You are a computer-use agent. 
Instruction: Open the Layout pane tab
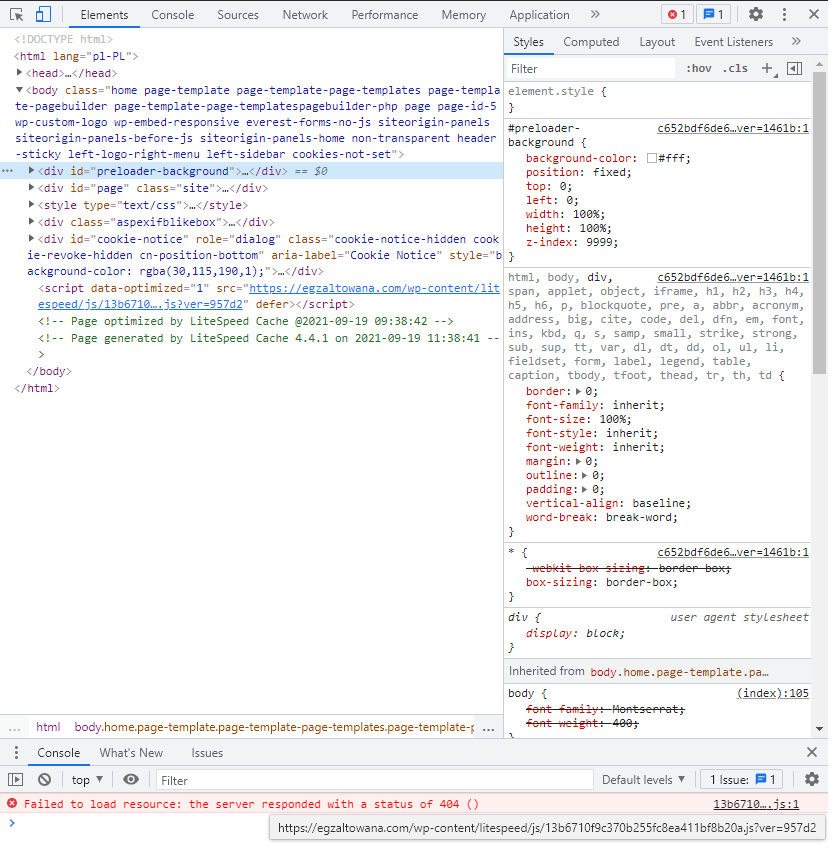coord(657,42)
